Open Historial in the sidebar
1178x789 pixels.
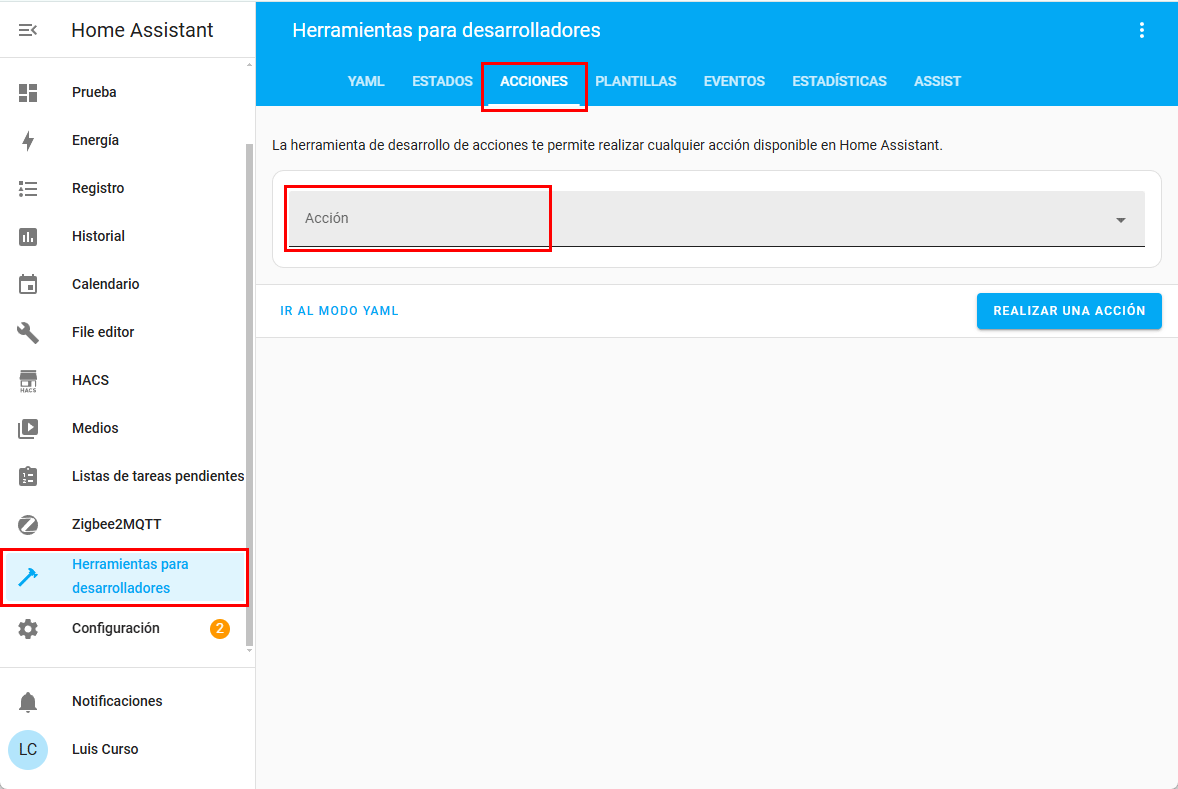tap(98, 237)
